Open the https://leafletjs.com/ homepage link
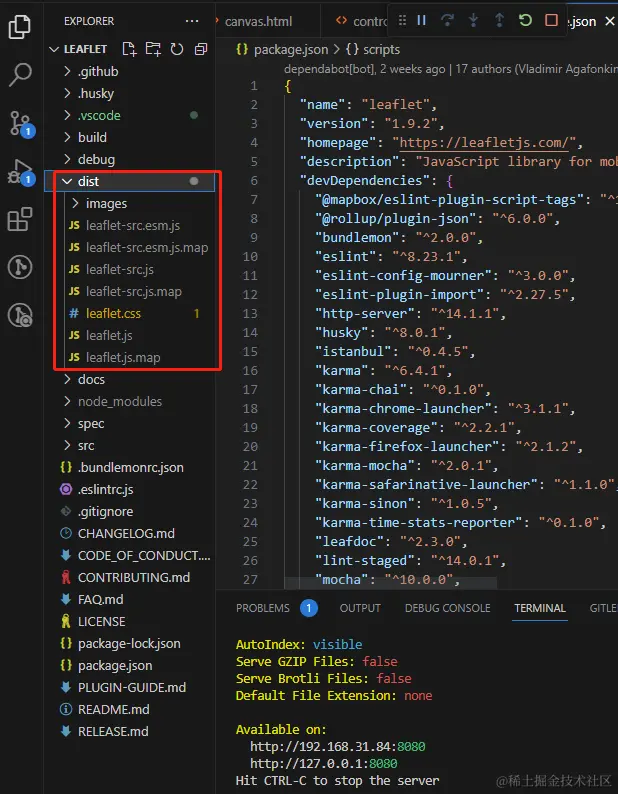Image resolution: width=618 pixels, height=794 pixels. click(x=484, y=143)
